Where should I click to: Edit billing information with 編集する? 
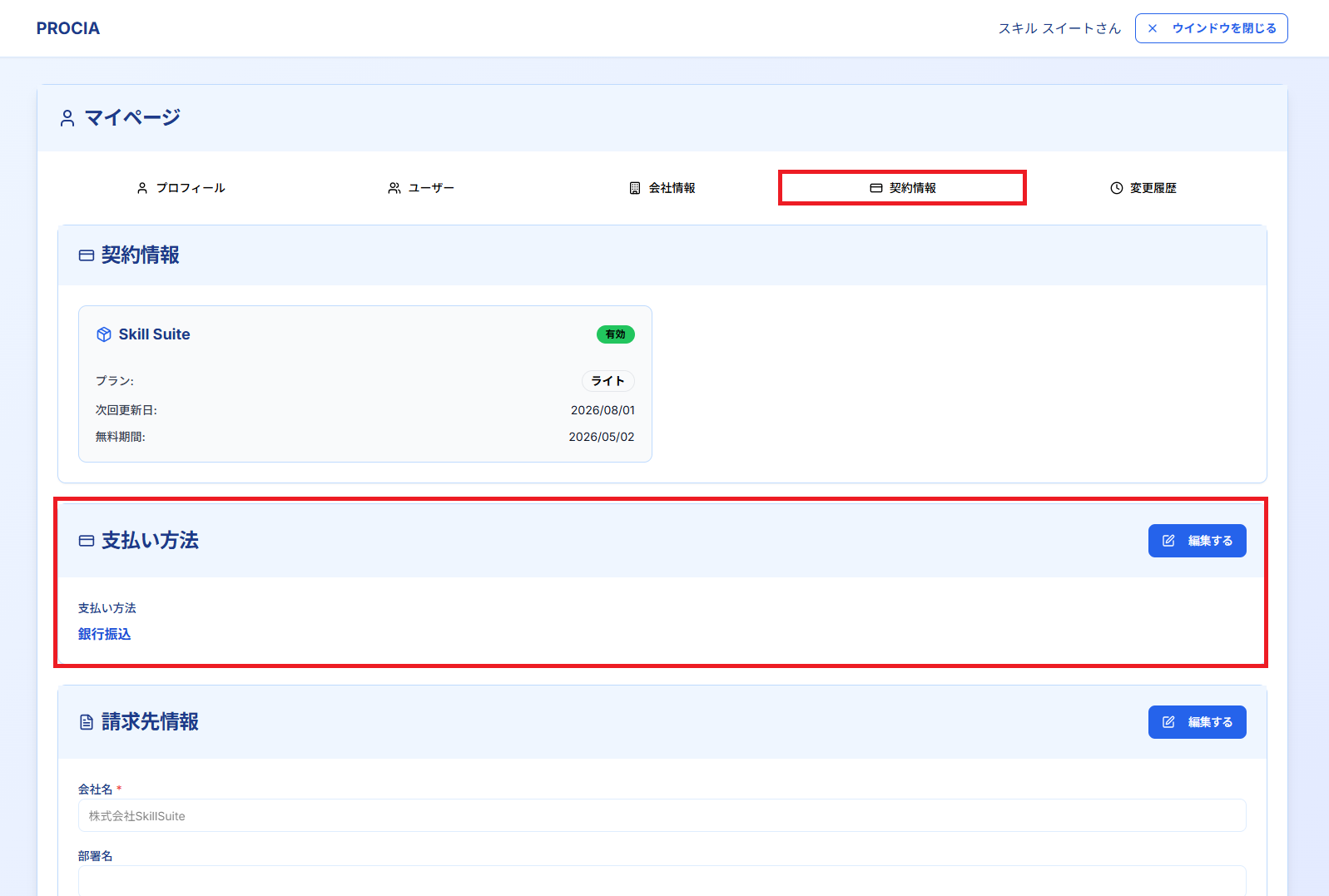pos(1198,722)
